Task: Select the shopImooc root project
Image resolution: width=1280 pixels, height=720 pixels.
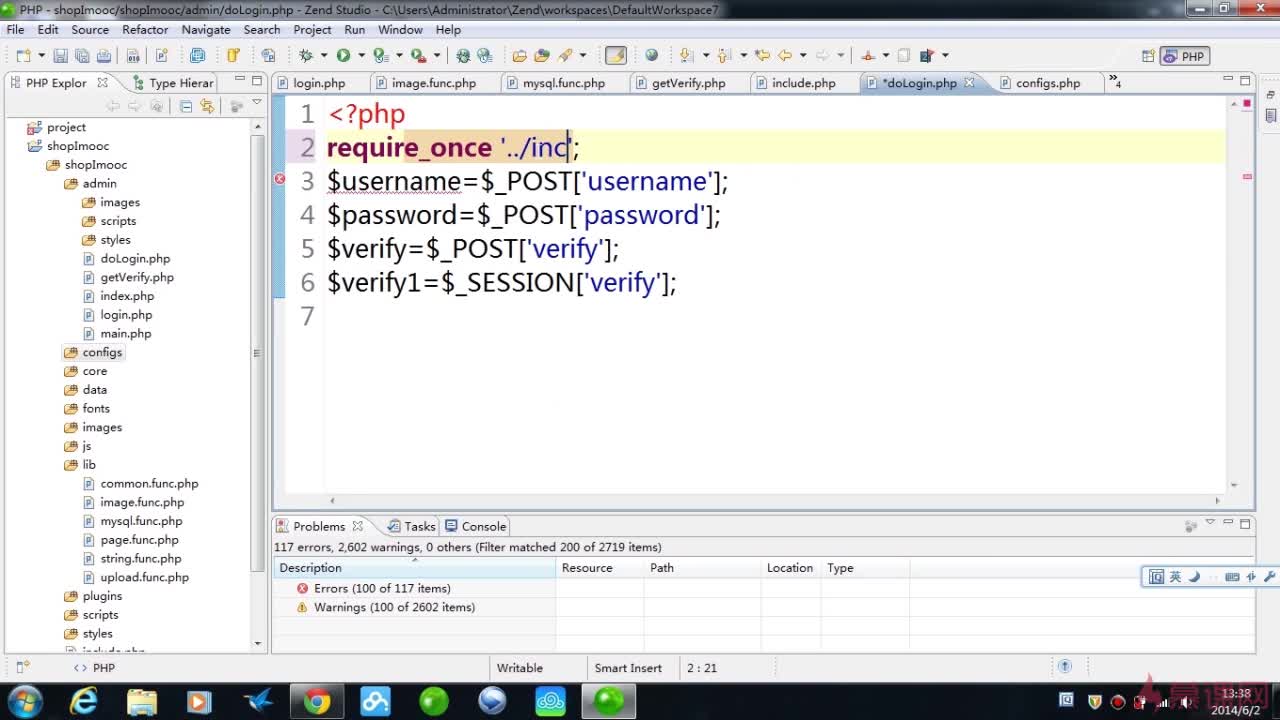Action: point(76,146)
